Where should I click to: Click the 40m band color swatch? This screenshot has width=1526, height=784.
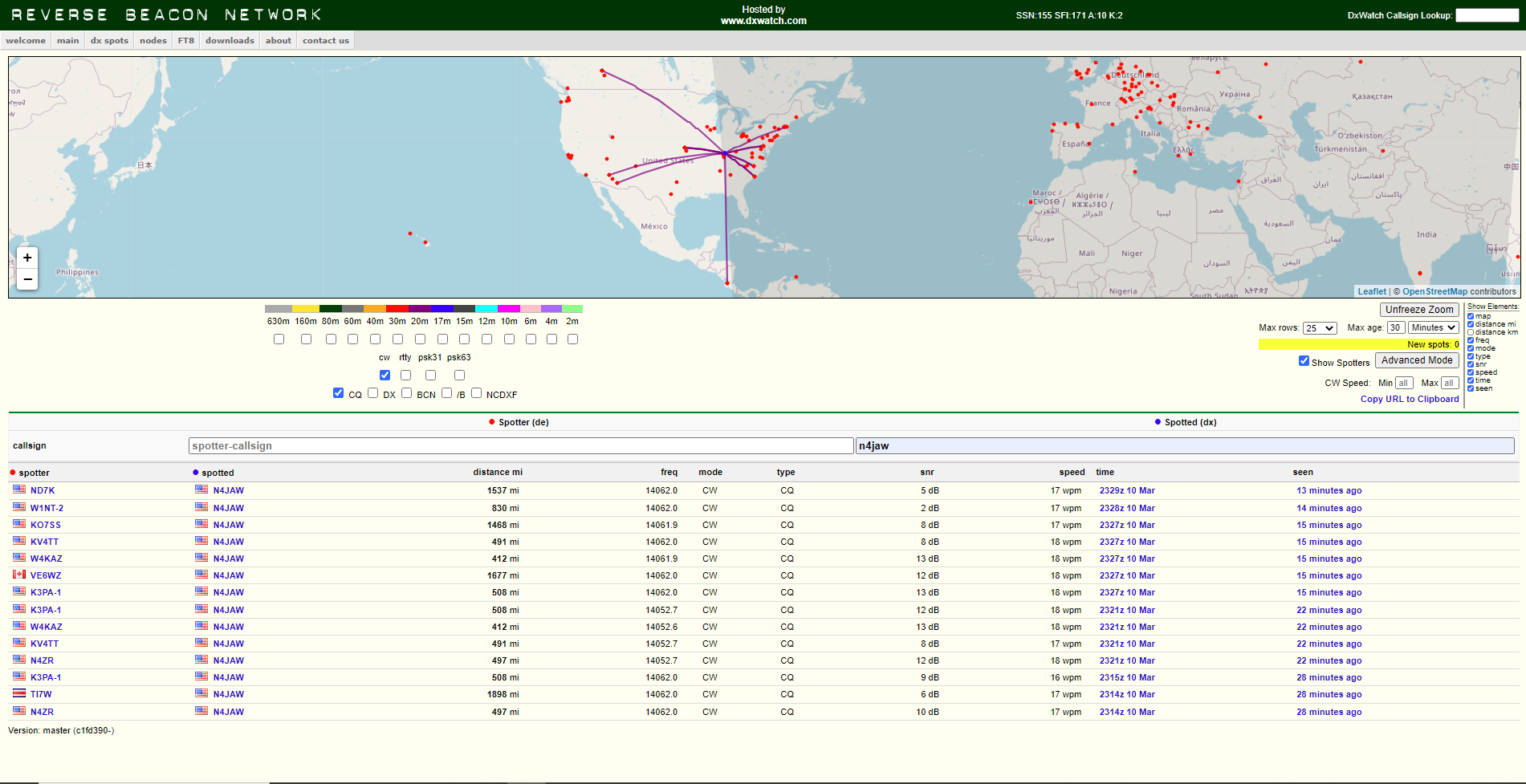pyautogui.click(x=375, y=308)
